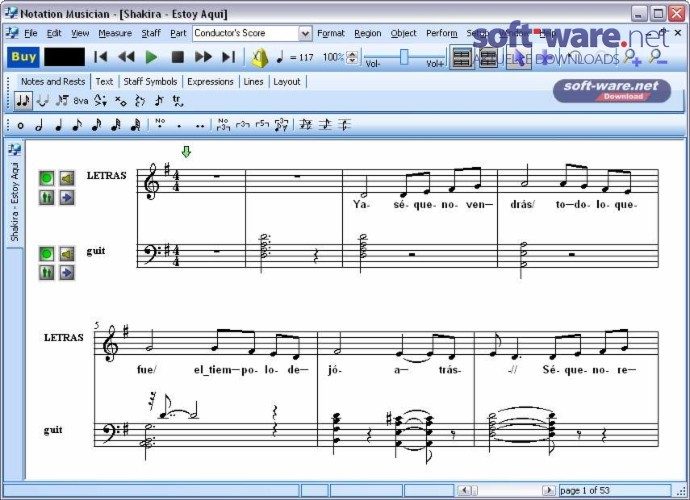Choose the sixteenth note duration
The height and width of the screenshot is (500, 690).
pyautogui.click(x=96, y=126)
